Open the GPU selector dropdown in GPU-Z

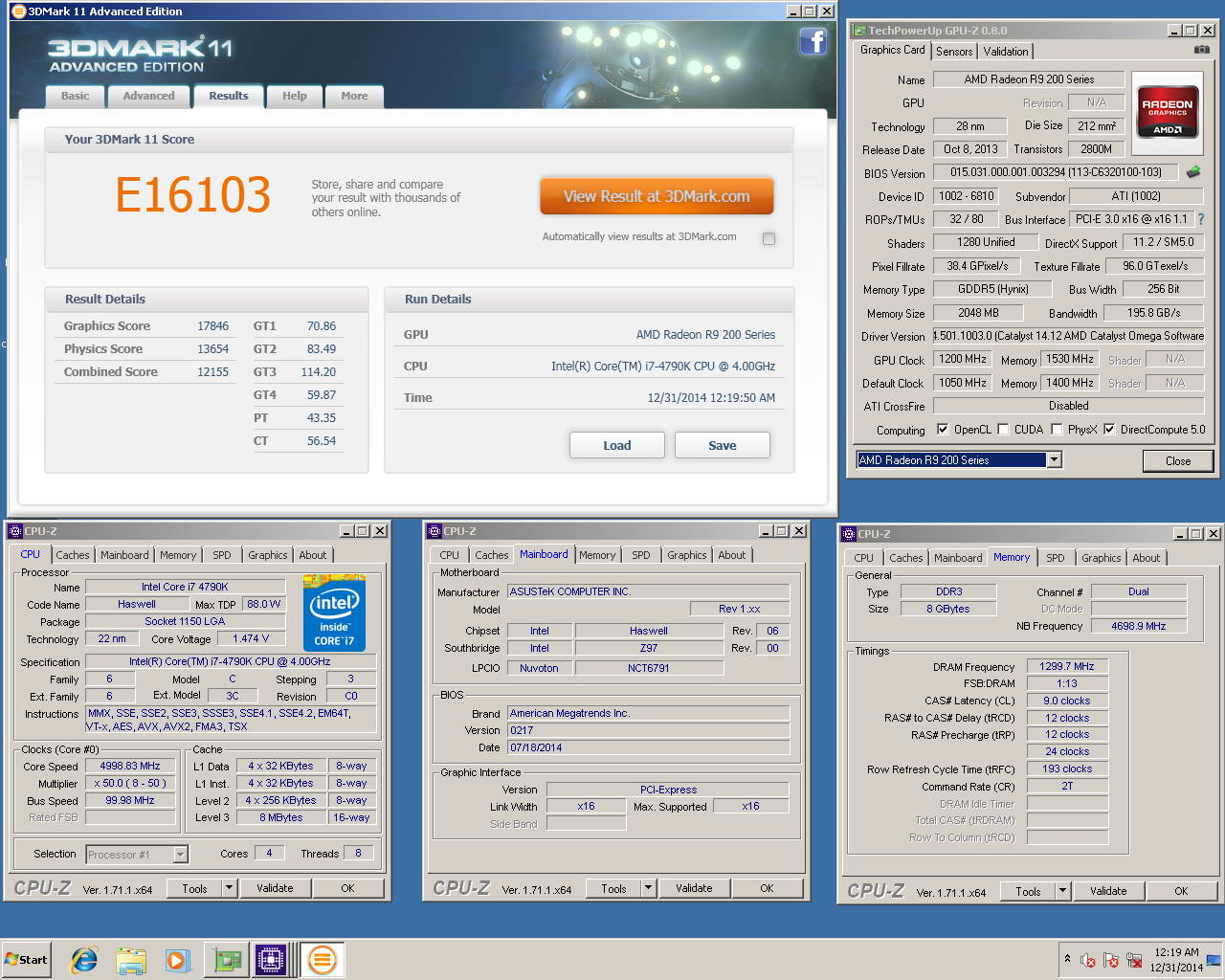[x=1054, y=460]
